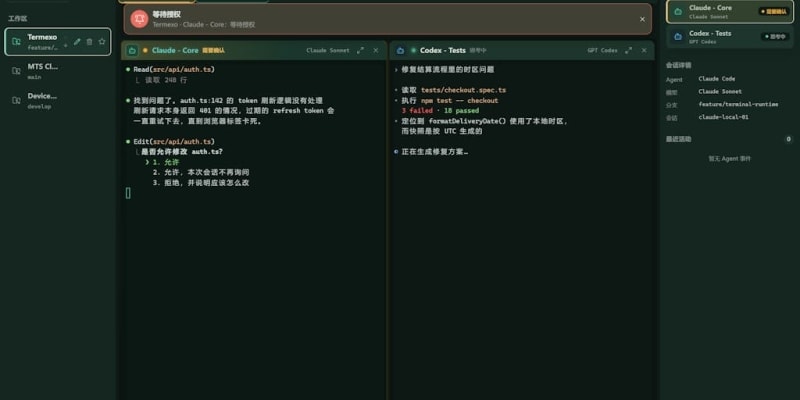Select Claude - Core session in right sidebar
The height and width of the screenshot is (400, 800).
730,12
